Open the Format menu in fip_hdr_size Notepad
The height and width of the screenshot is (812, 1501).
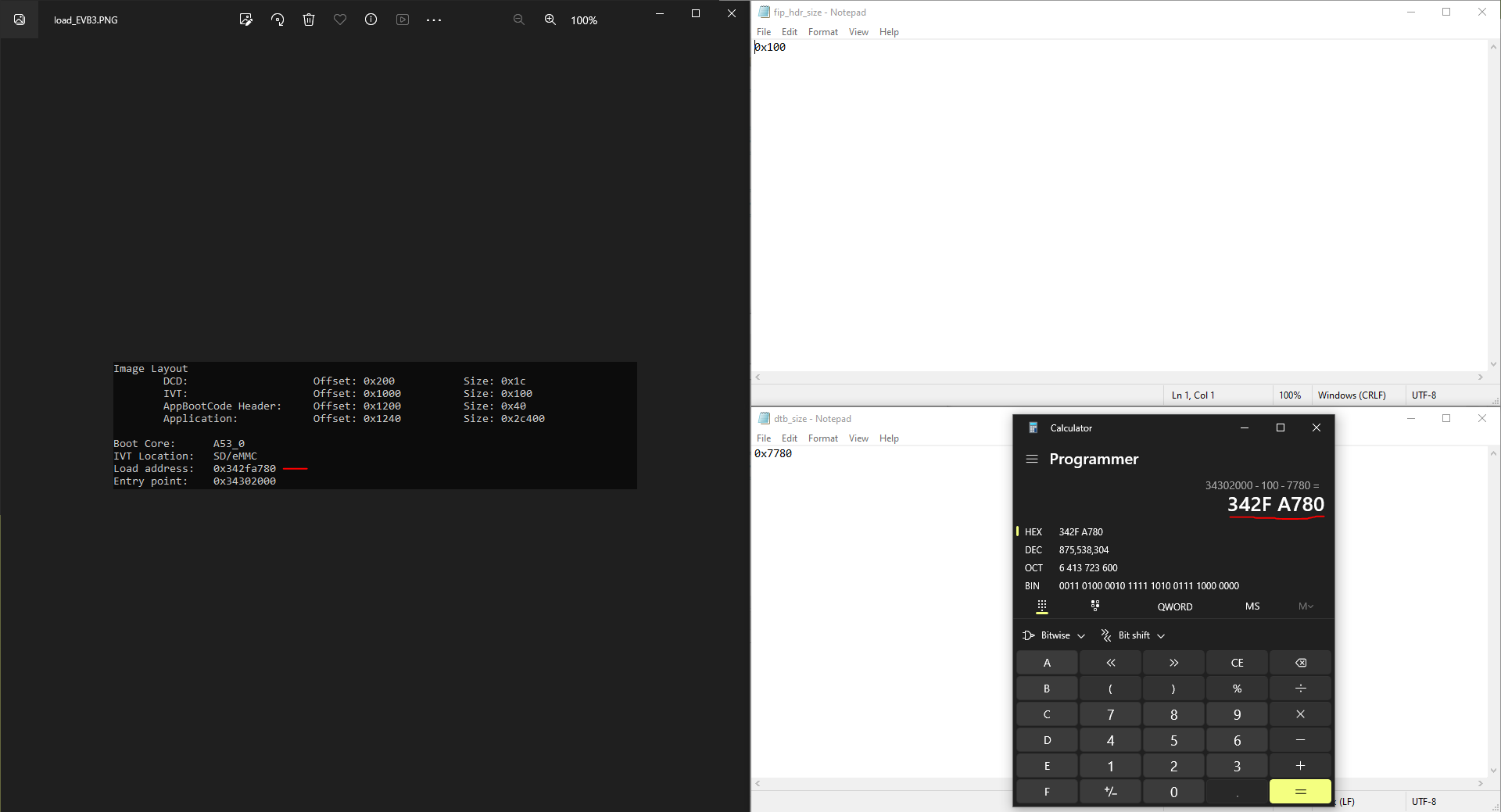pos(822,31)
